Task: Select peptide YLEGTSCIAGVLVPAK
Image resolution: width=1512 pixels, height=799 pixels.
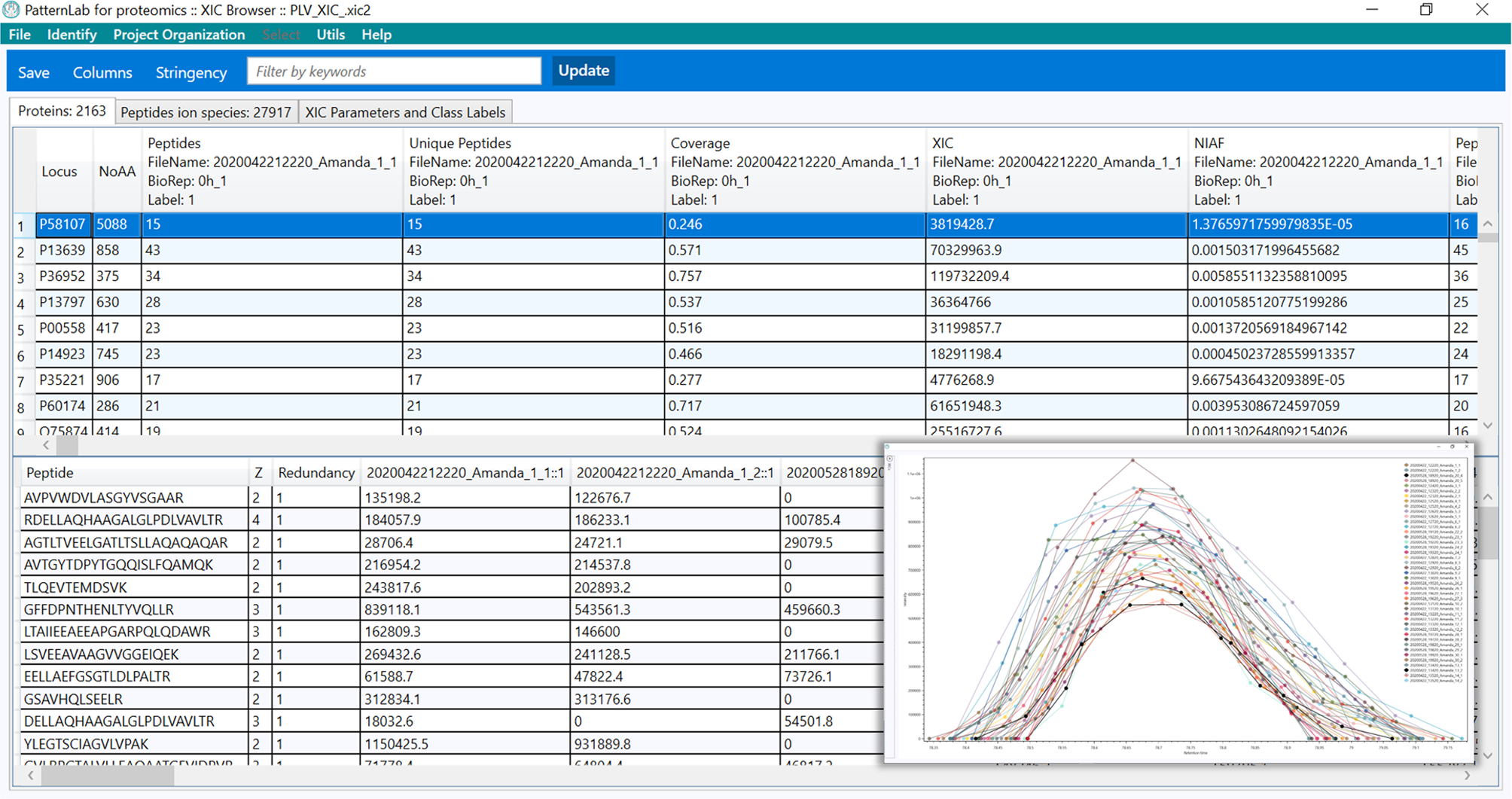Action: point(87,744)
